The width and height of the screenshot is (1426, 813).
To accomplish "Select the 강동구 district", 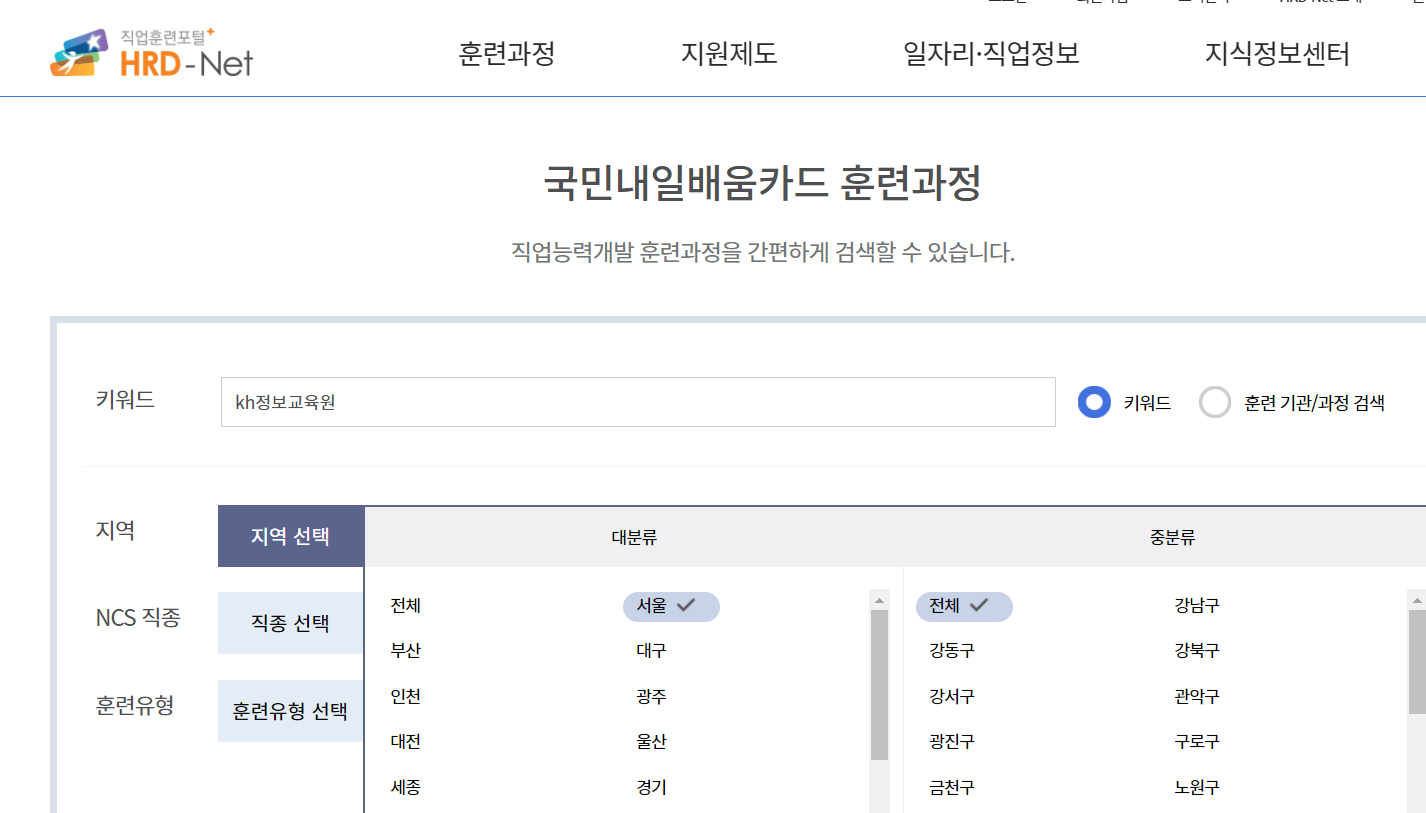I will coord(951,651).
